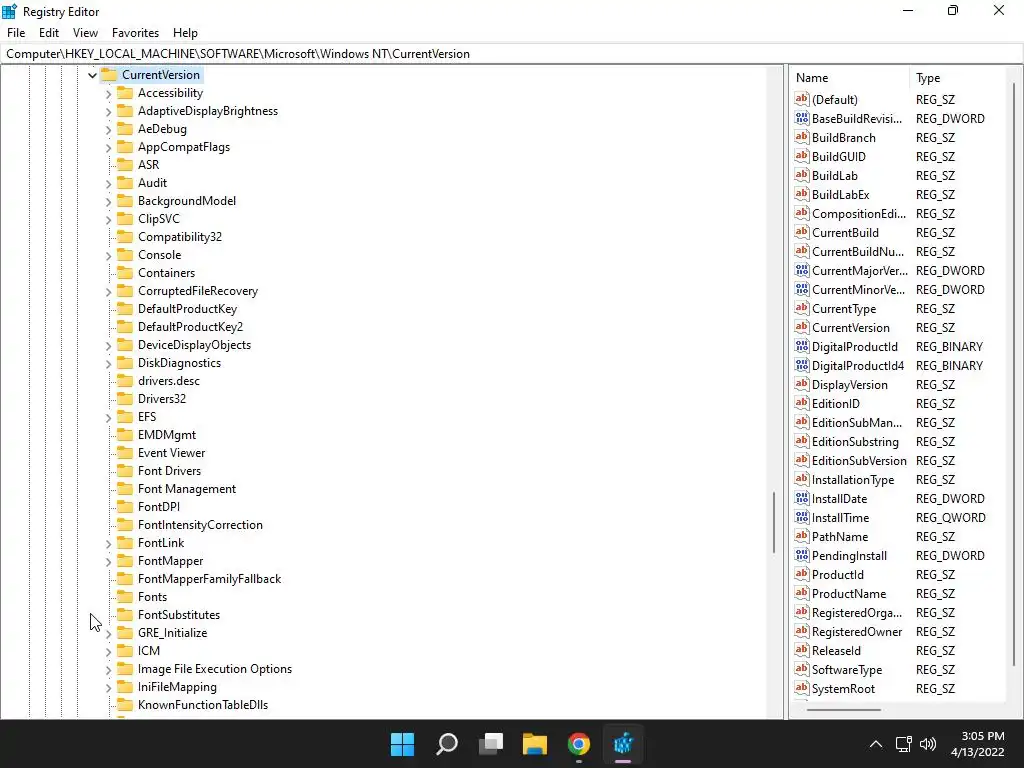Select the ProductId value

click(x=837, y=575)
